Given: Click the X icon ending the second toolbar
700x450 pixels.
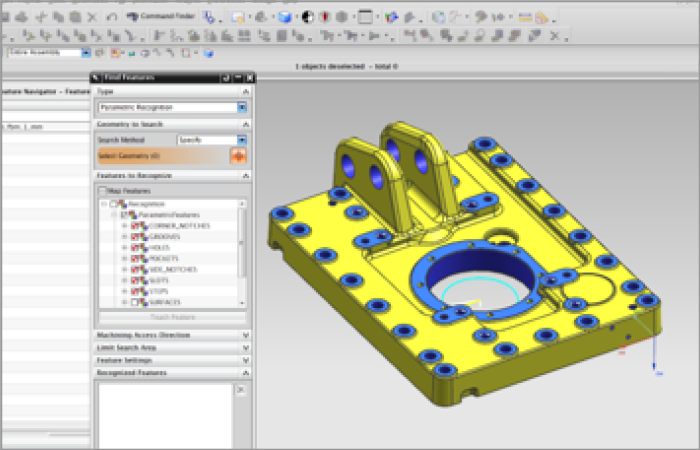Looking at the screenshot, I should point(554,36).
